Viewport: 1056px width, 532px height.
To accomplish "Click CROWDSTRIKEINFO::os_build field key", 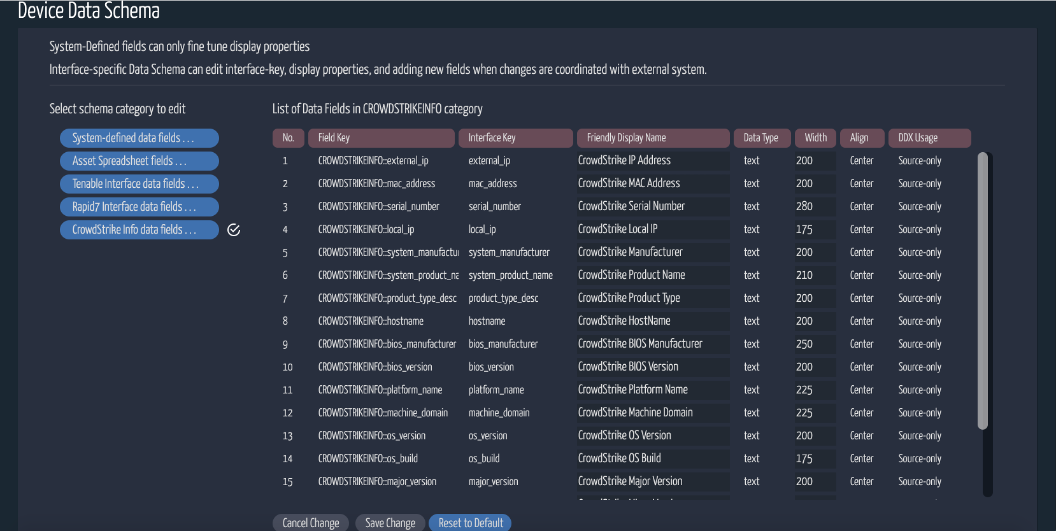I will [368, 459].
